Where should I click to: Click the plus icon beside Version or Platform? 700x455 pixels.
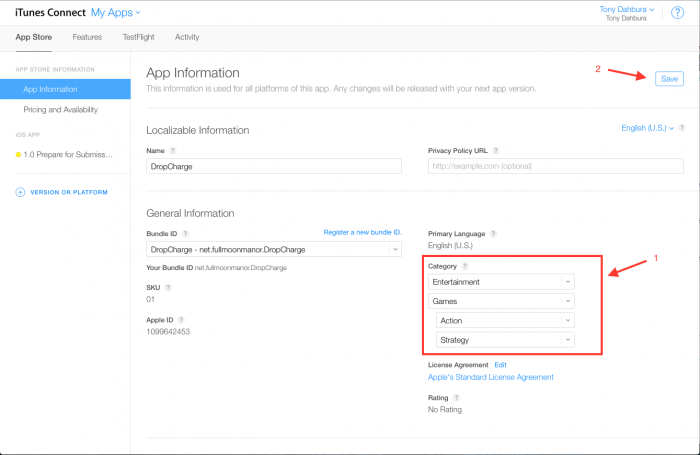coord(20,192)
